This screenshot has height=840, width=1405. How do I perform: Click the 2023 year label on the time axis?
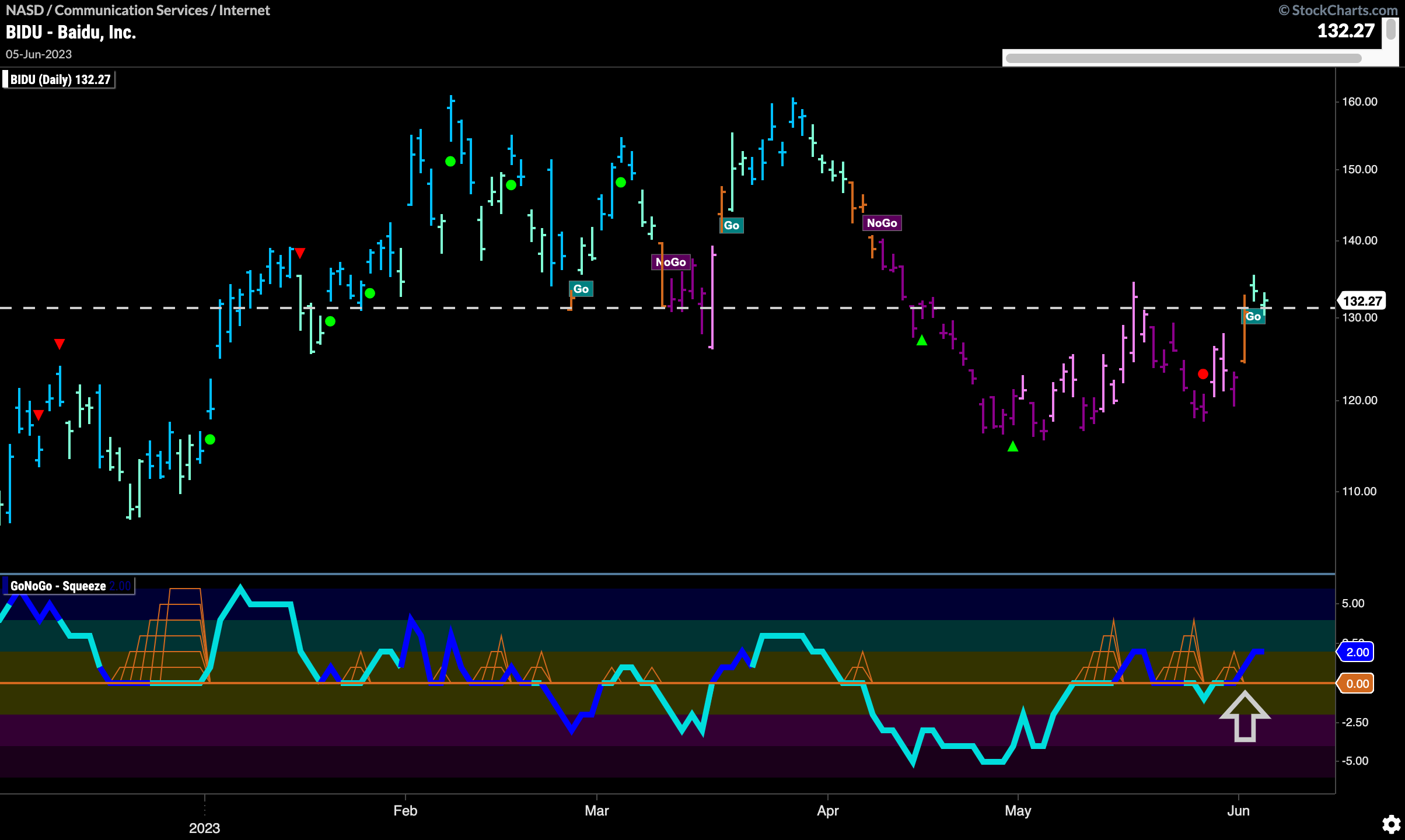point(204,828)
